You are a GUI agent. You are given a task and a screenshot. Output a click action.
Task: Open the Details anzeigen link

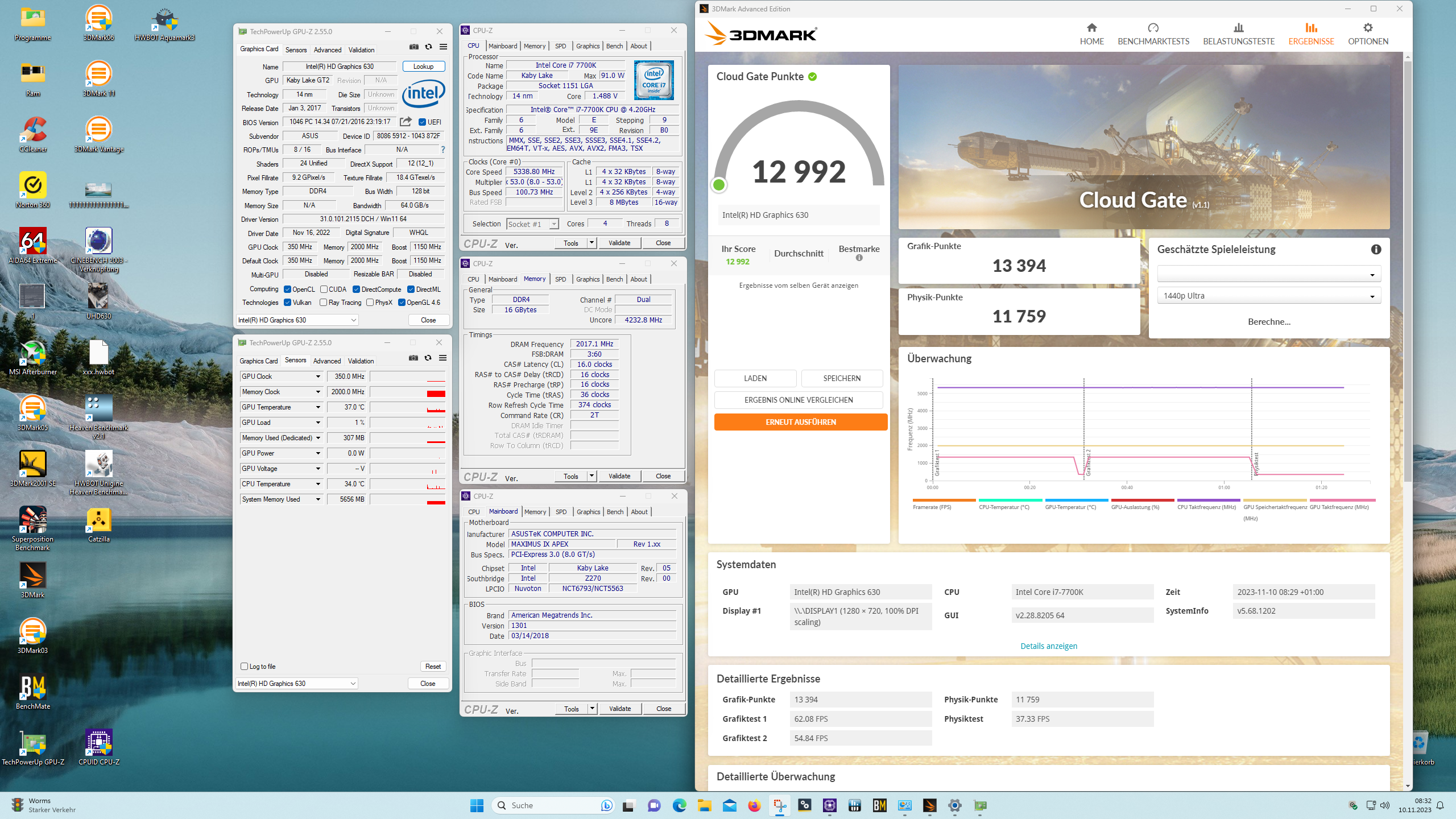click(x=1049, y=646)
